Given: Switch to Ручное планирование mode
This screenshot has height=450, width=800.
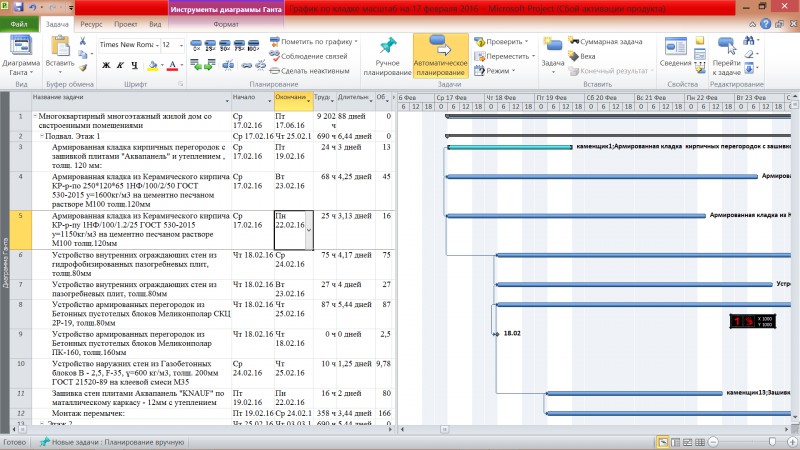Looking at the screenshot, I should click(387, 56).
